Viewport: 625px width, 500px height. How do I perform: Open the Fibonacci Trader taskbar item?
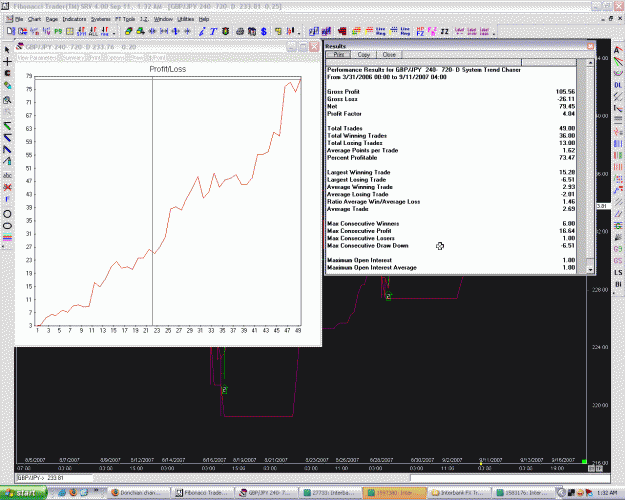[202, 493]
